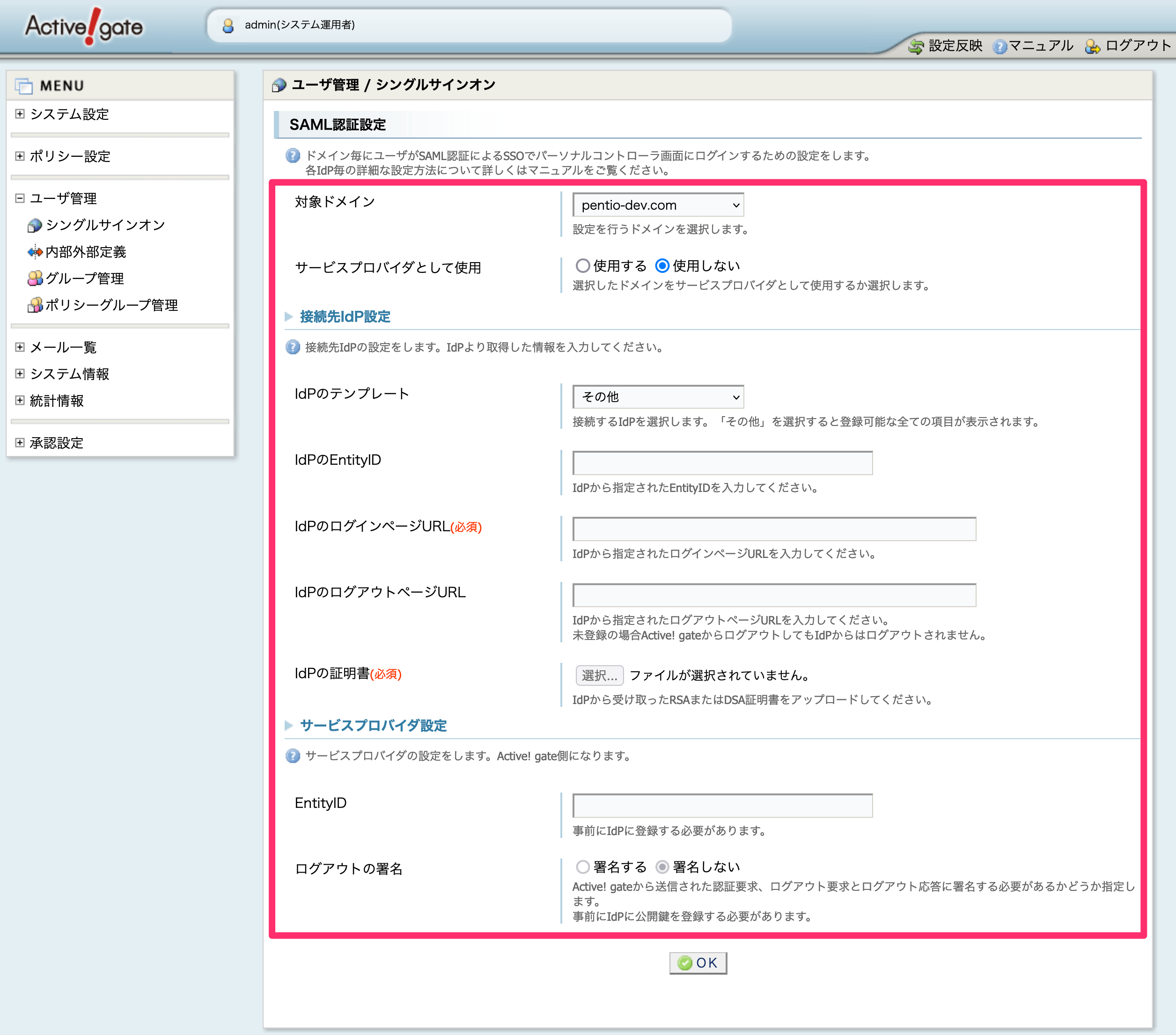Click the MENU panel window icon

point(24,86)
